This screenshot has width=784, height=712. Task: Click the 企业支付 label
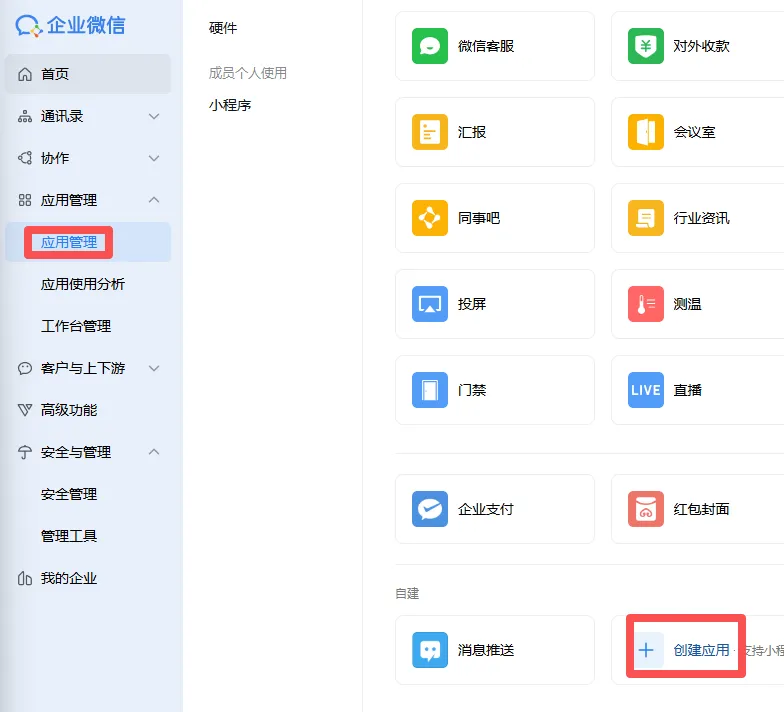(486, 509)
